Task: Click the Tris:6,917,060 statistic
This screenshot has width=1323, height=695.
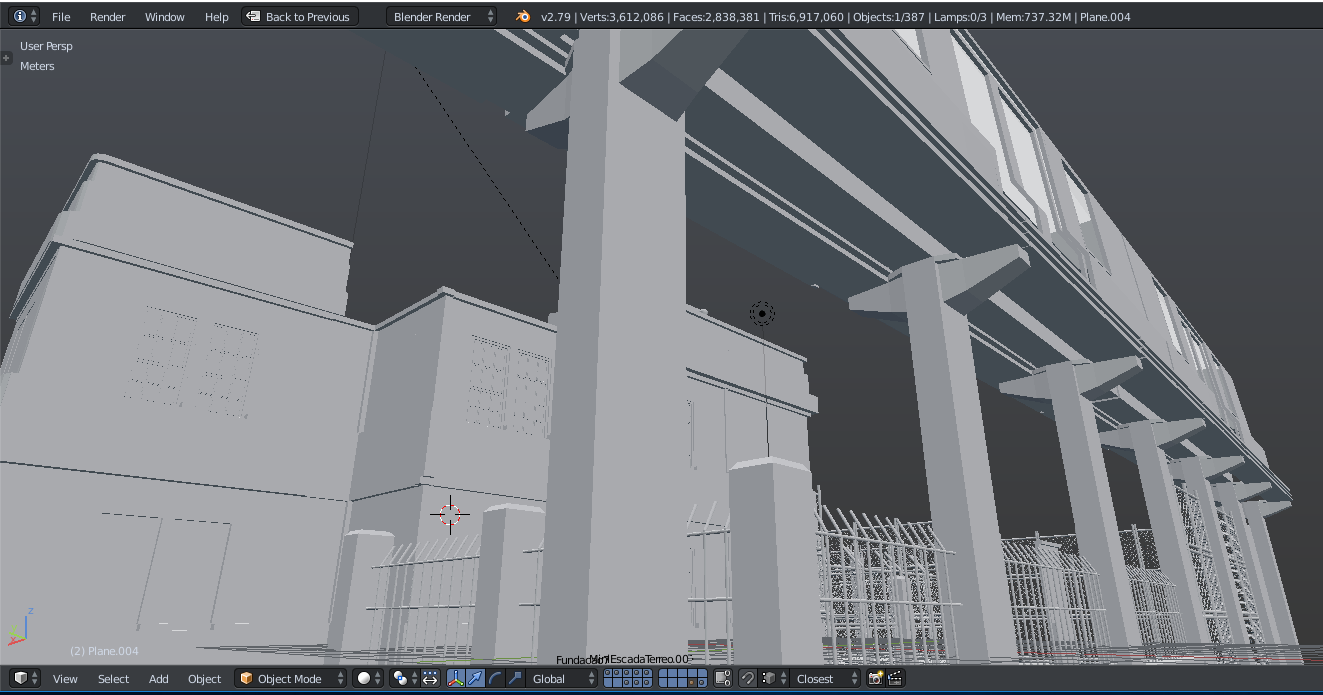Action: coord(806,17)
